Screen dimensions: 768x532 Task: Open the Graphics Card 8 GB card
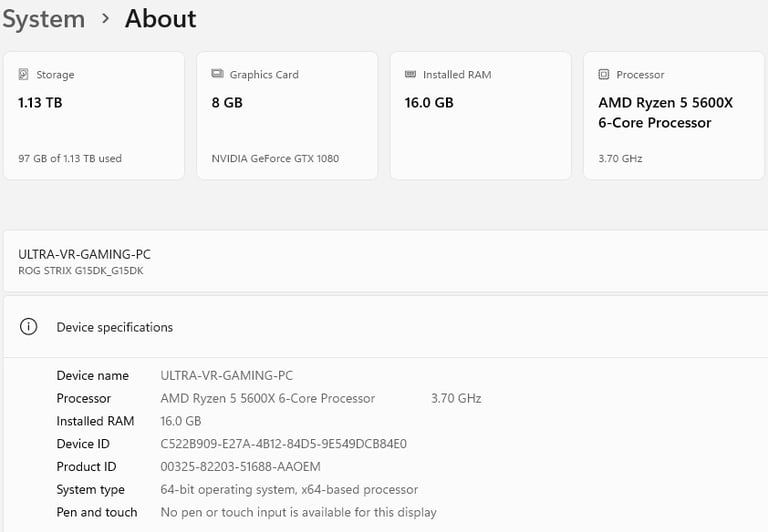point(287,116)
